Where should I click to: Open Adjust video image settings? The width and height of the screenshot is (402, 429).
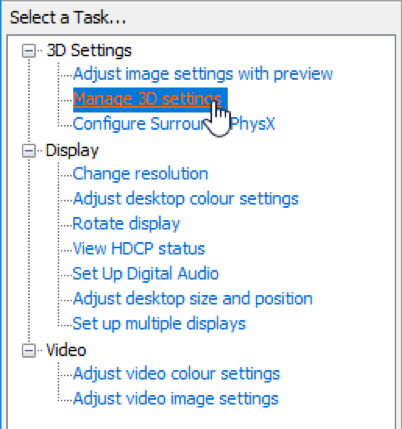pyautogui.click(x=176, y=399)
